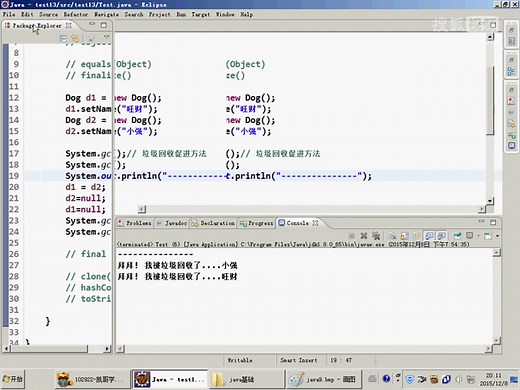Click editor horizontal scrollbar left arrow
520x390 pixels.
(x=142, y=209)
